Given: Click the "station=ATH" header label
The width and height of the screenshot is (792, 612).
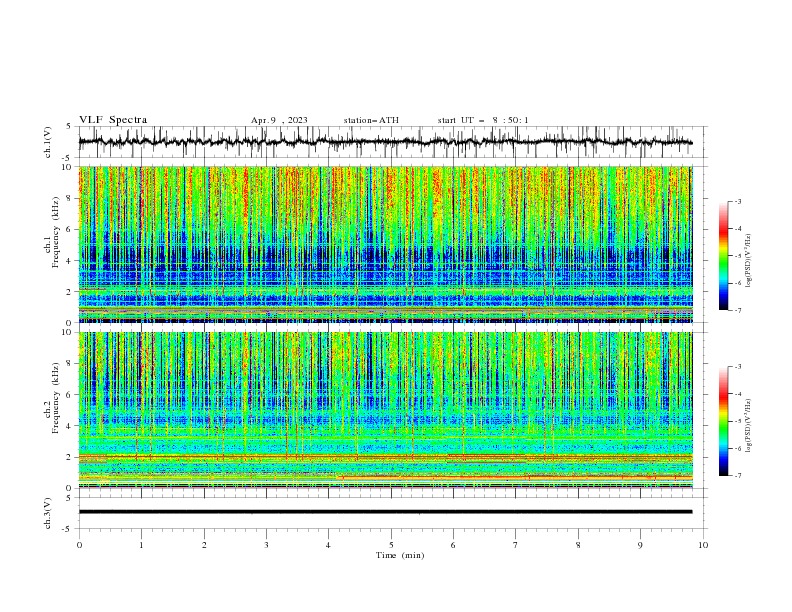Looking at the screenshot, I should coord(371,120).
